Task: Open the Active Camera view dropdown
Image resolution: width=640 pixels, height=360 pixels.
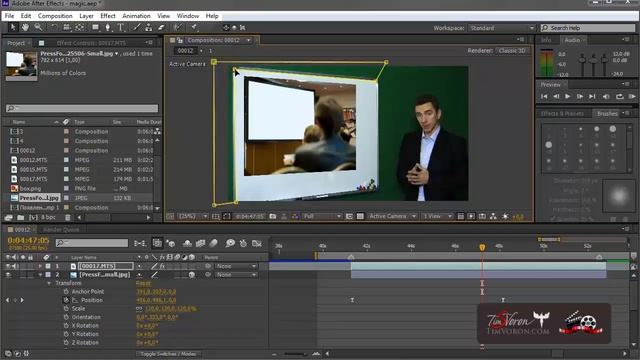Action: 392,216
